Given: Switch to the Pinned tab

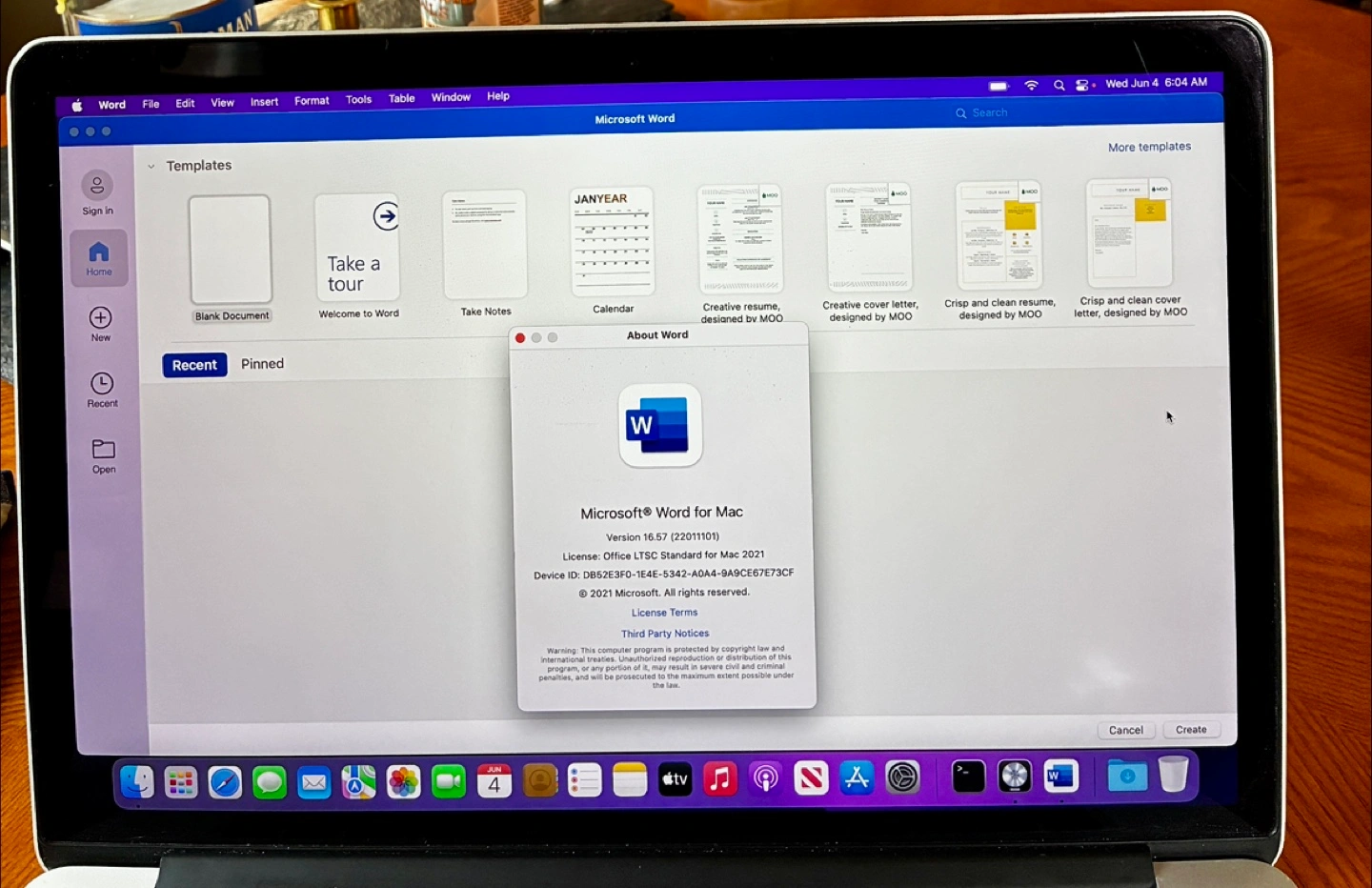Looking at the screenshot, I should (x=262, y=364).
